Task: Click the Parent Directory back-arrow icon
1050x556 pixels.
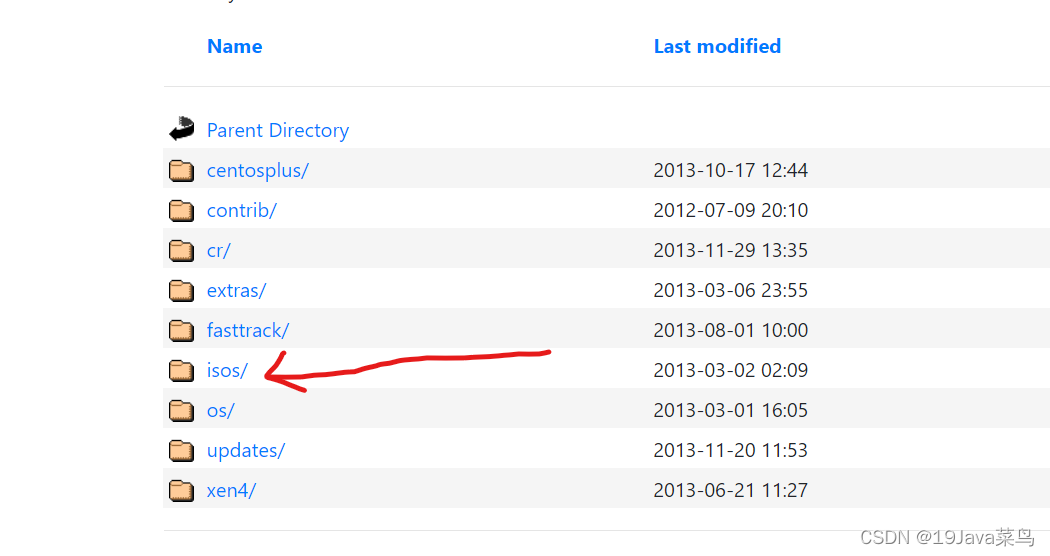Action: 181,129
